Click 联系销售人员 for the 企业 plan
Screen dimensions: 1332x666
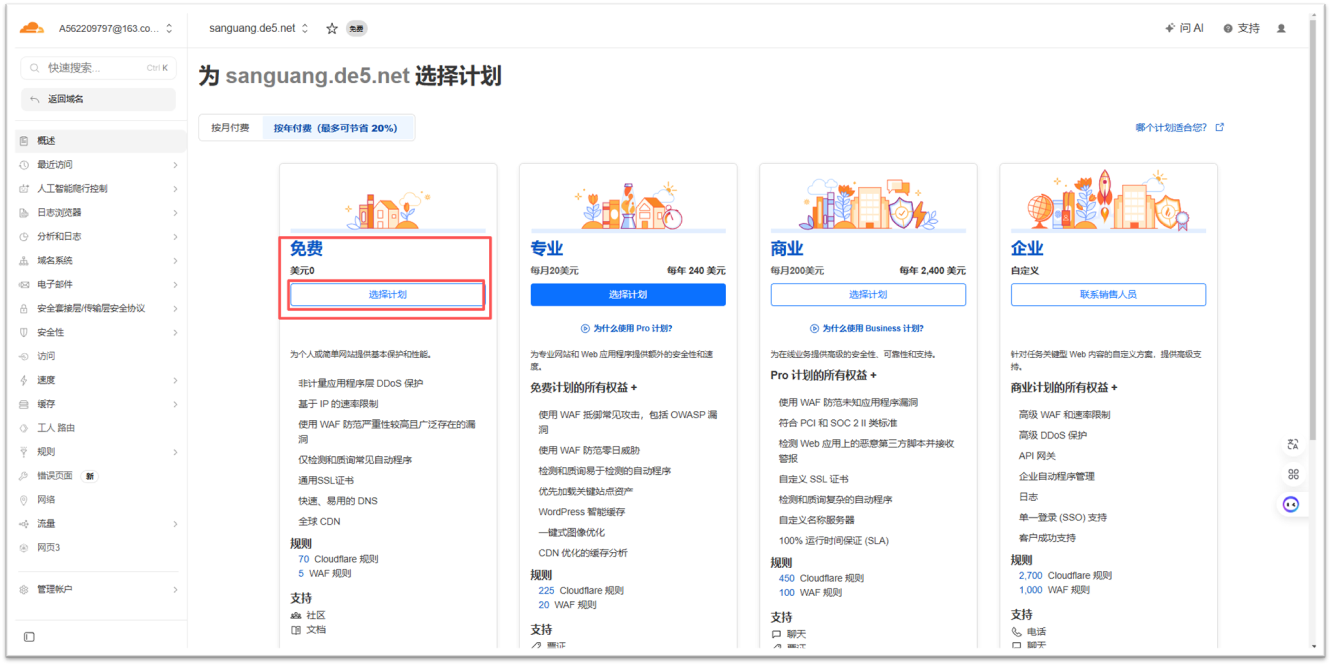pyautogui.click(x=1107, y=295)
